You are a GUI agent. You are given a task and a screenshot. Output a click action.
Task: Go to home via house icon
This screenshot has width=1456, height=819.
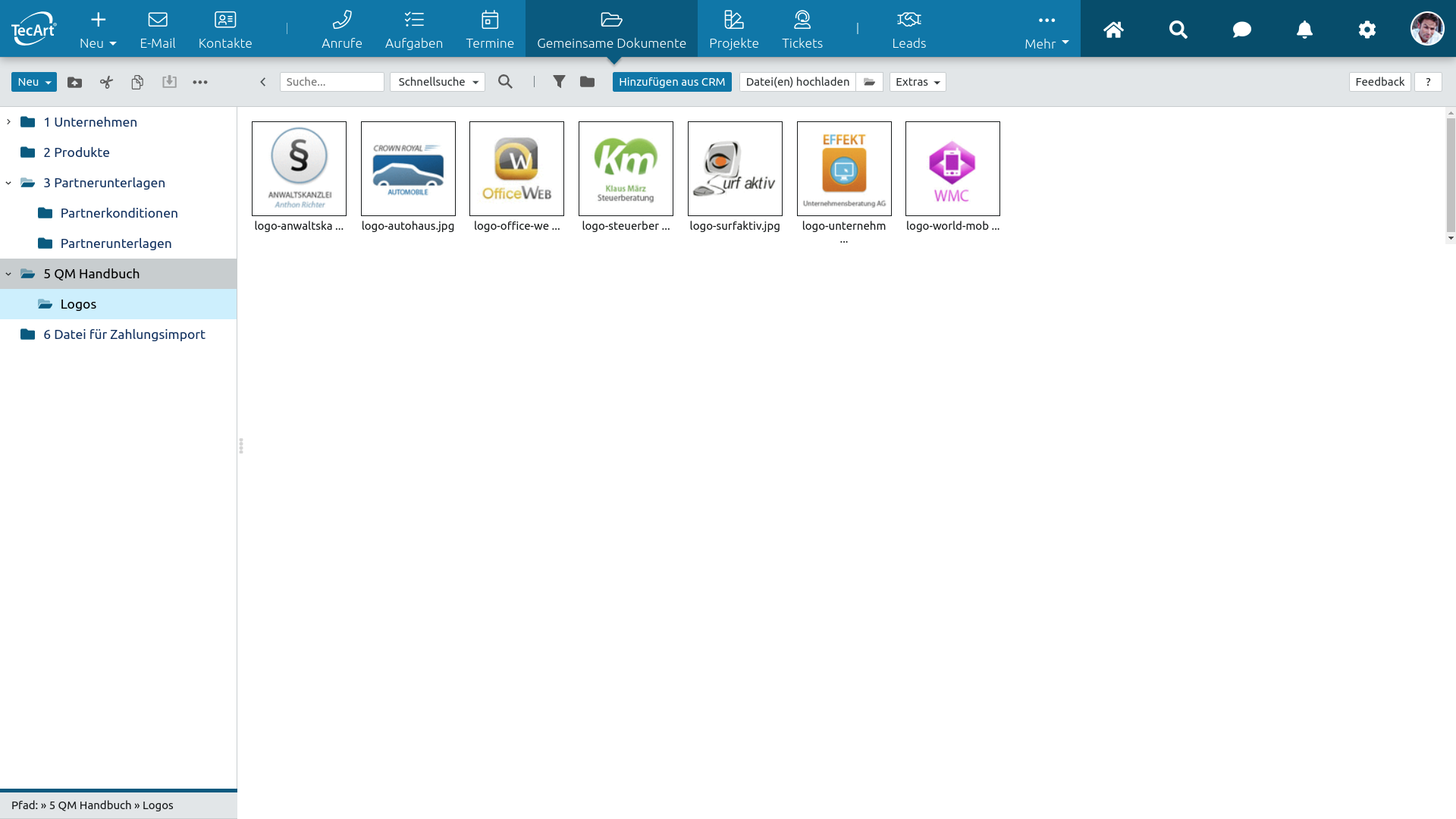(x=1113, y=30)
